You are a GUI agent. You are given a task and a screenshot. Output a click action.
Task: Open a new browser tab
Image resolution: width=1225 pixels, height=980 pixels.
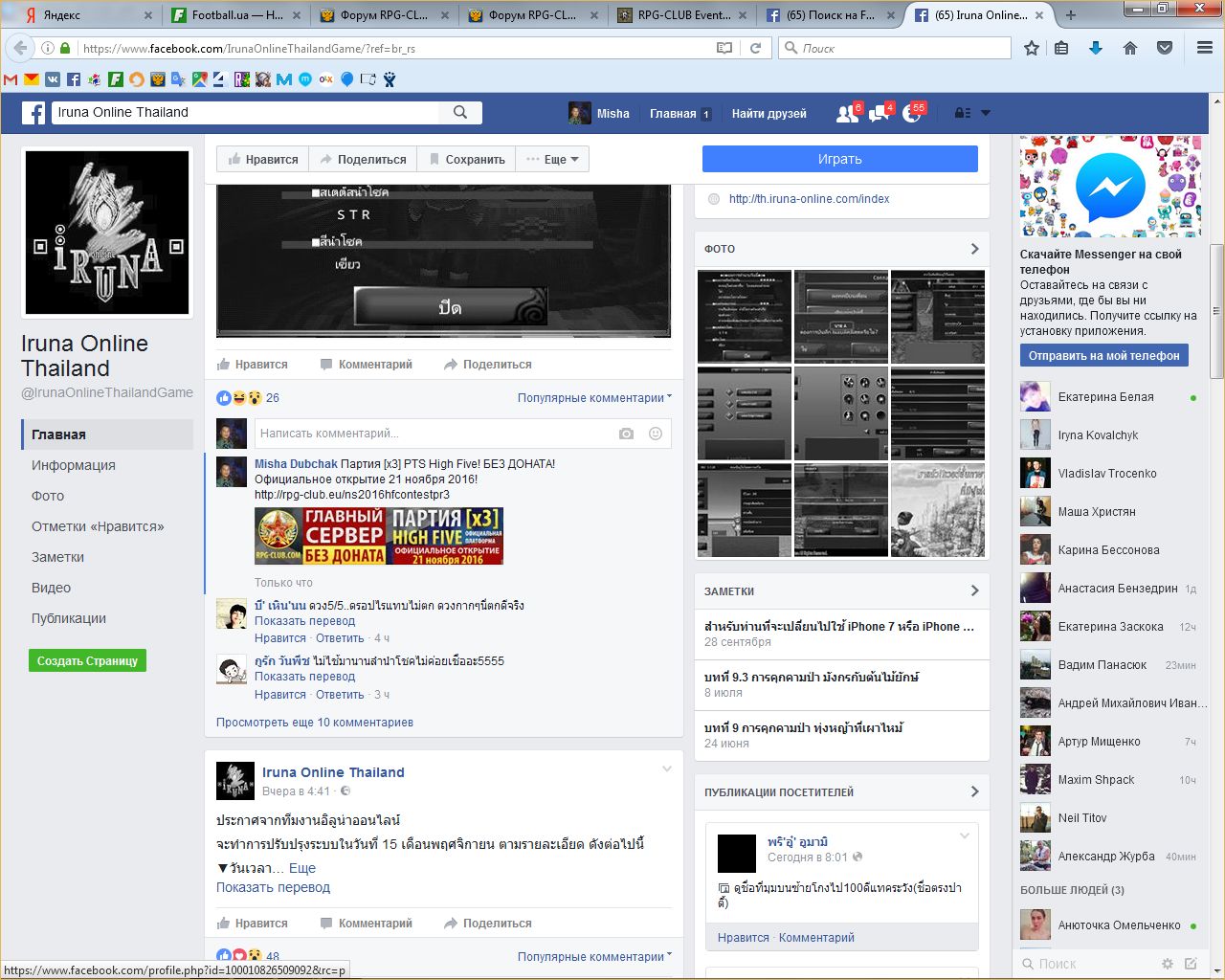point(1071,14)
